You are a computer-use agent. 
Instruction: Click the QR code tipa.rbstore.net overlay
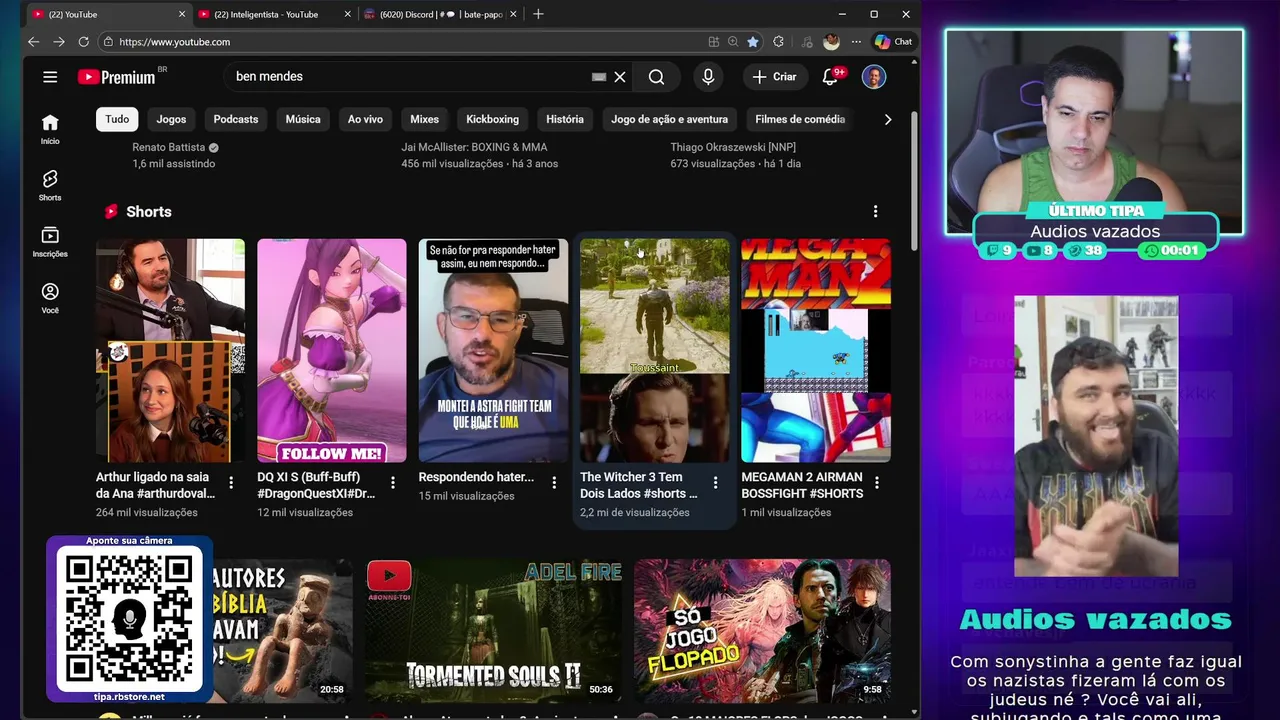(x=129, y=618)
